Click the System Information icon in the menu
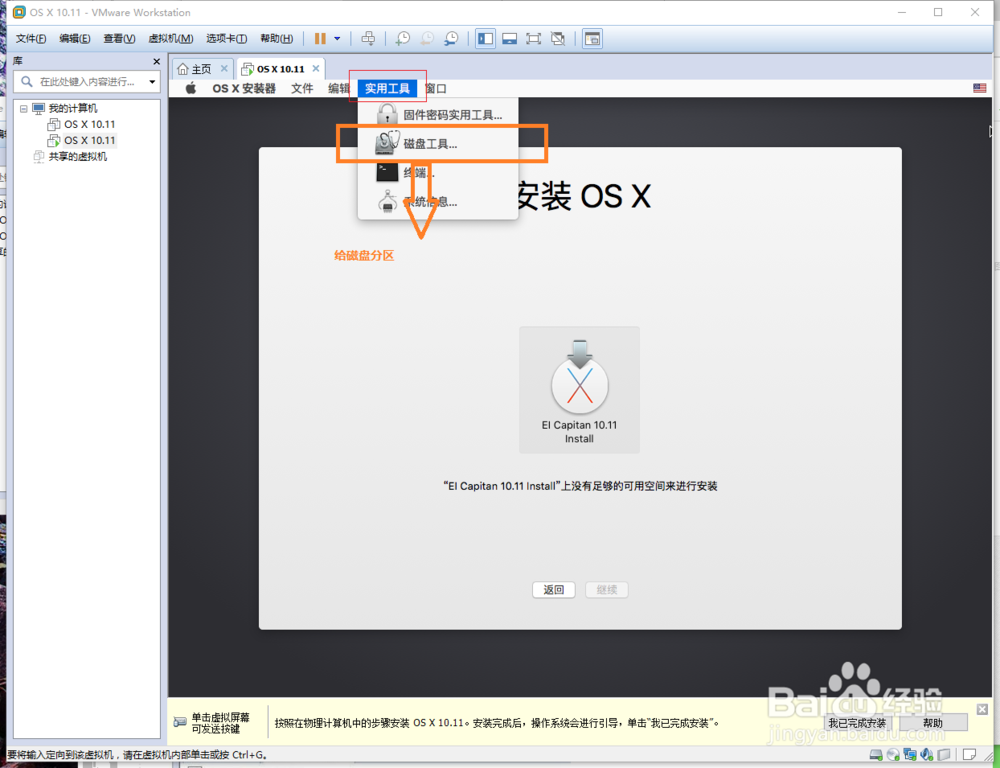This screenshot has height=768, width=1000. (387, 202)
